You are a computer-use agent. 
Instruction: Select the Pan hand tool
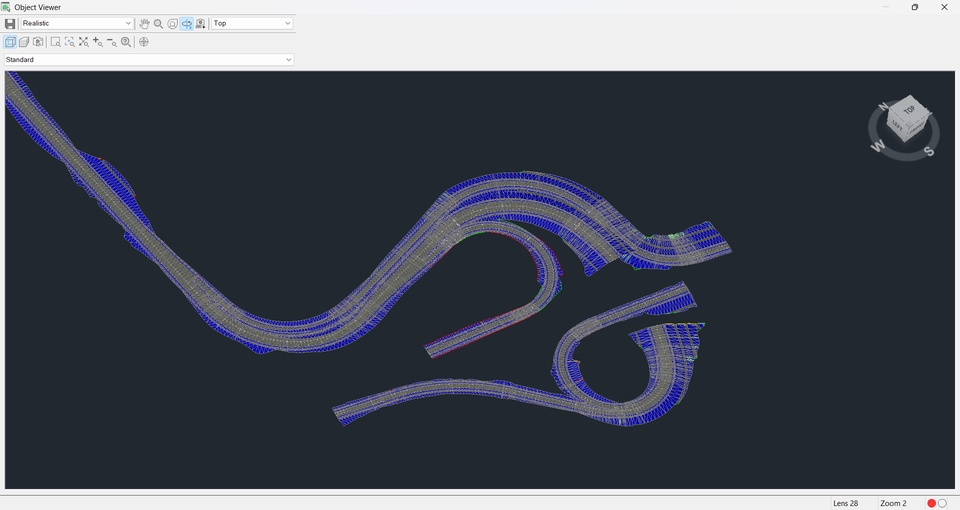144,23
